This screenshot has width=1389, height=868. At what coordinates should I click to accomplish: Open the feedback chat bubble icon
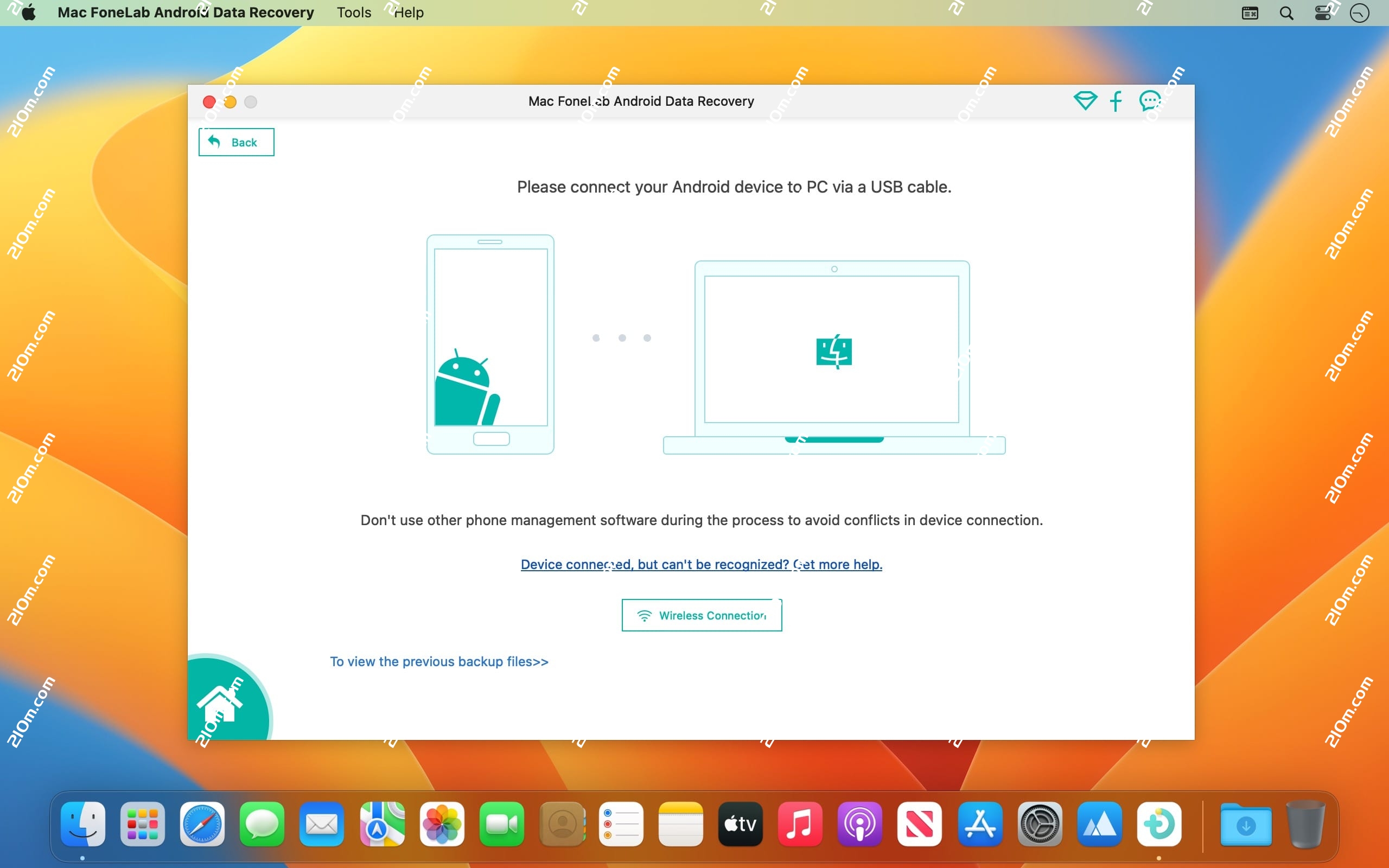(x=1150, y=101)
